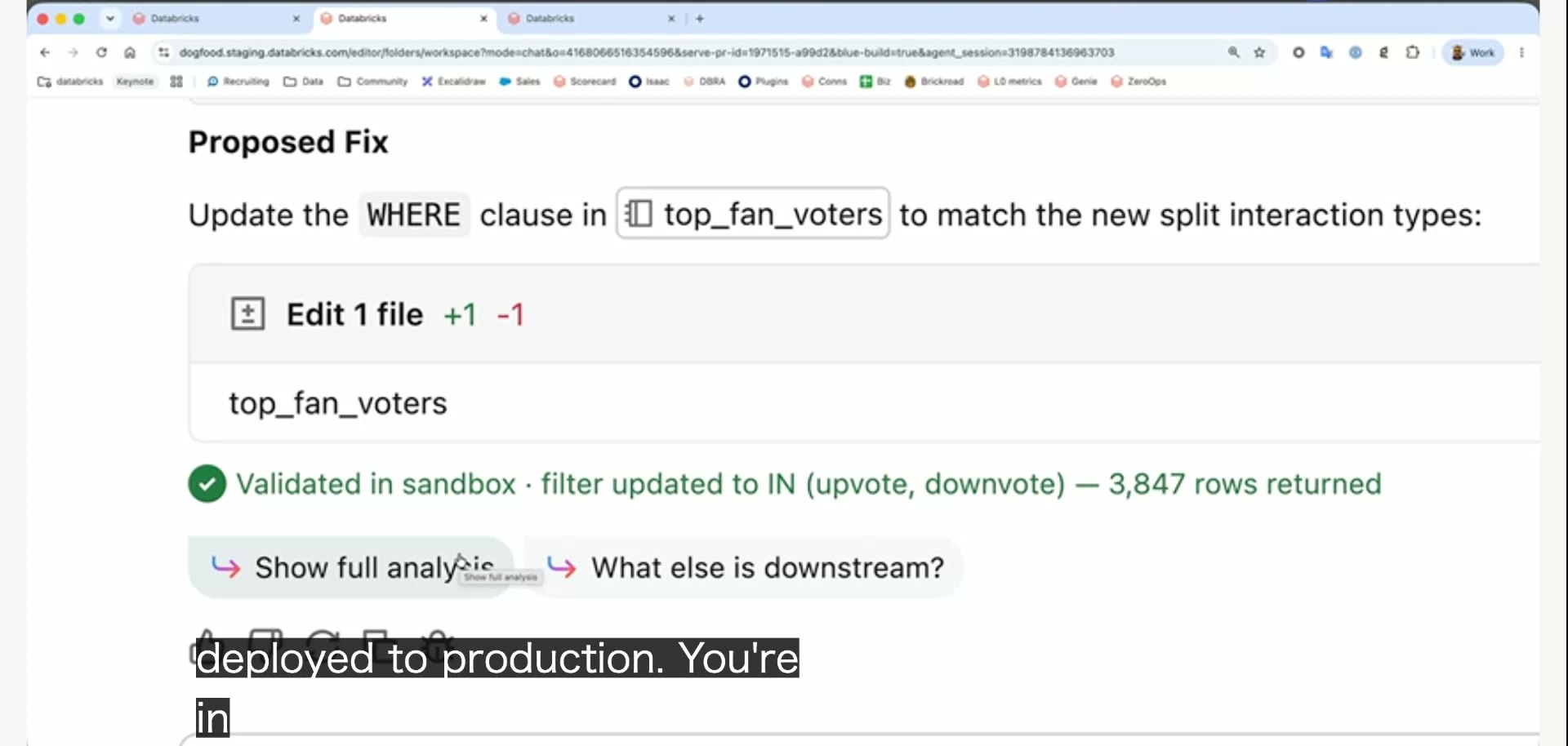
Task: Open the Data bookmarks folder
Action: pos(303,82)
